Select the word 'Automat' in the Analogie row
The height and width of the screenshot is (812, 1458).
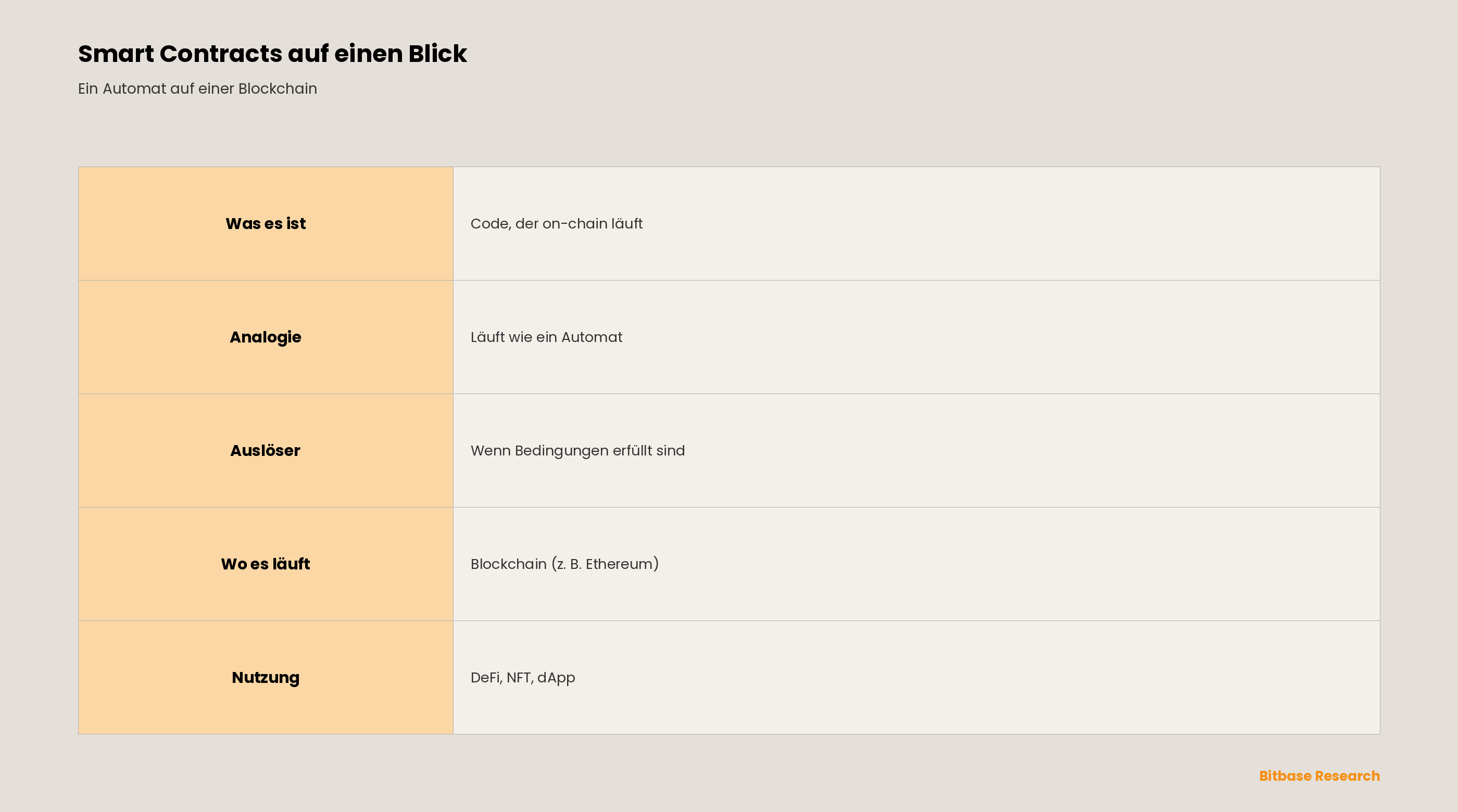pos(592,337)
